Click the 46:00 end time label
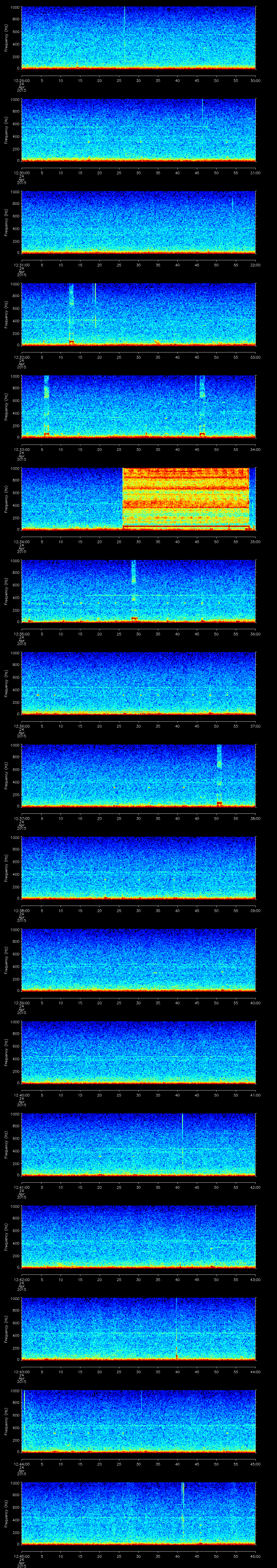 click(x=255, y=1556)
